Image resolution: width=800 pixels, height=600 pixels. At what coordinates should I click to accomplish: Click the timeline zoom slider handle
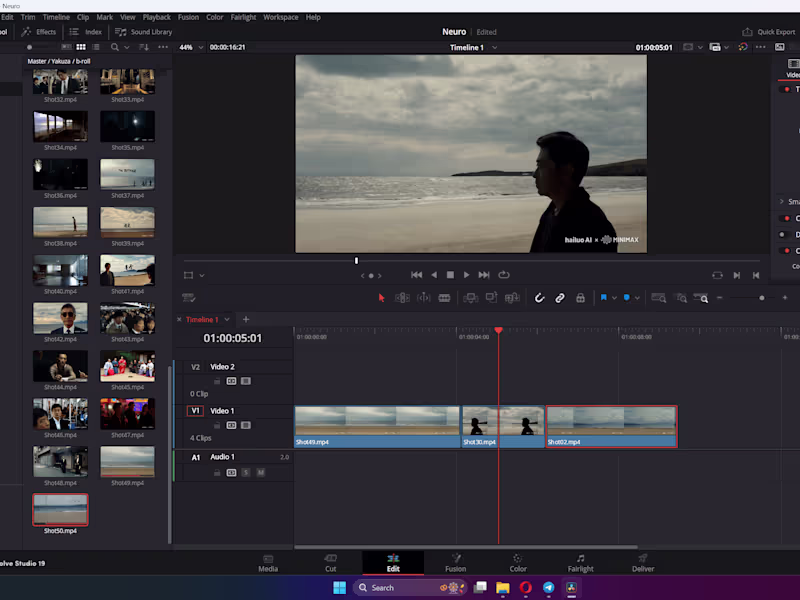(761, 298)
